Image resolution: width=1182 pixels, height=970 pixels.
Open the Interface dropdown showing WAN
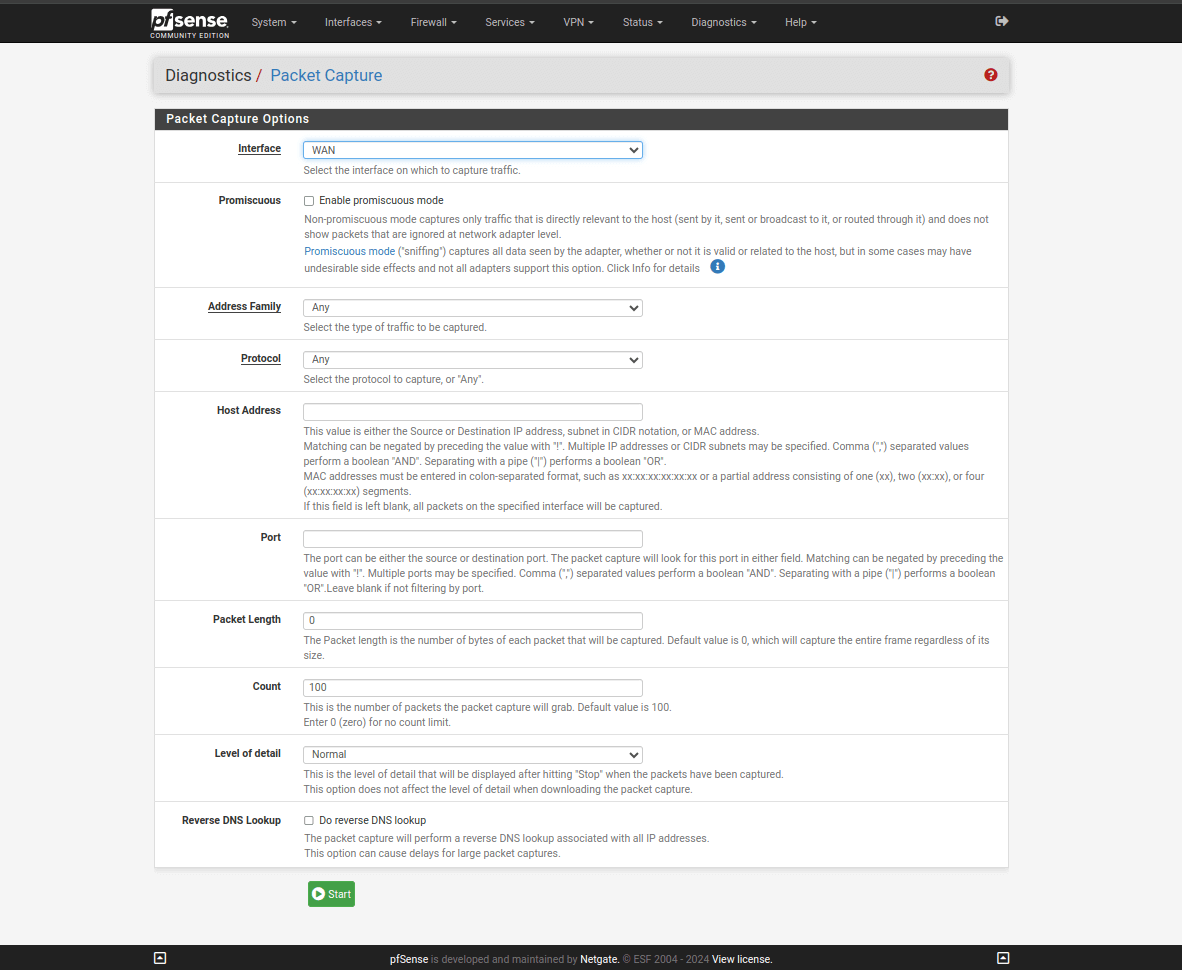coord(472,150)
